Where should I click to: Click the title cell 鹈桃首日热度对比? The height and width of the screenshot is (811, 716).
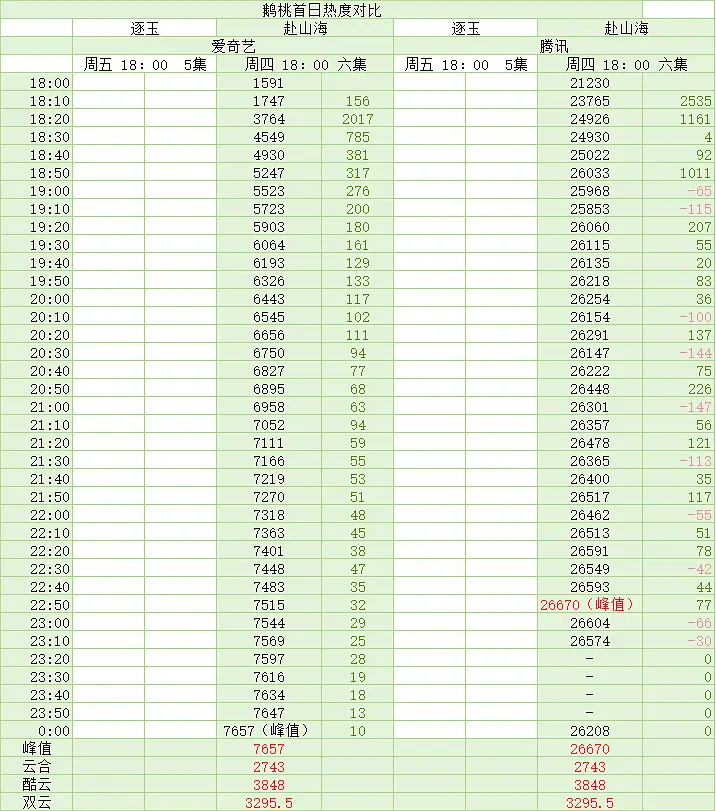(x=321, y=10)
